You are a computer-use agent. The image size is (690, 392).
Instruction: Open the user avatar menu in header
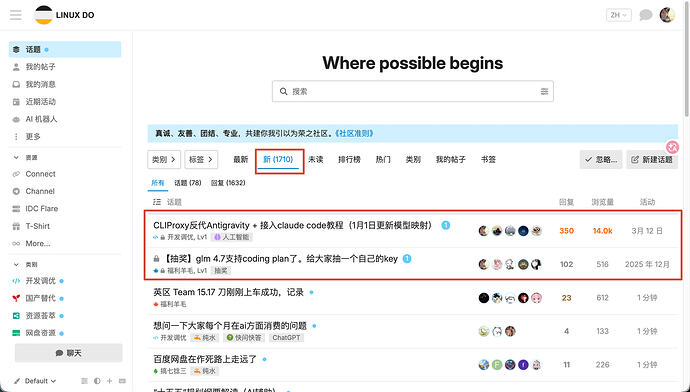[667, 15]
